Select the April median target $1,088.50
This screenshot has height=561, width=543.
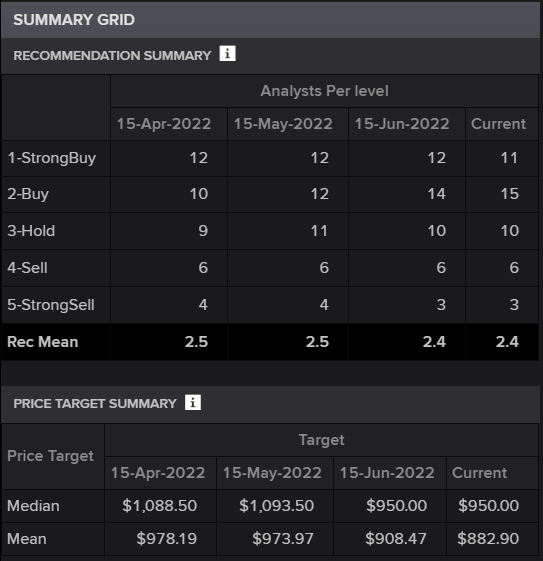click(160, 506)
